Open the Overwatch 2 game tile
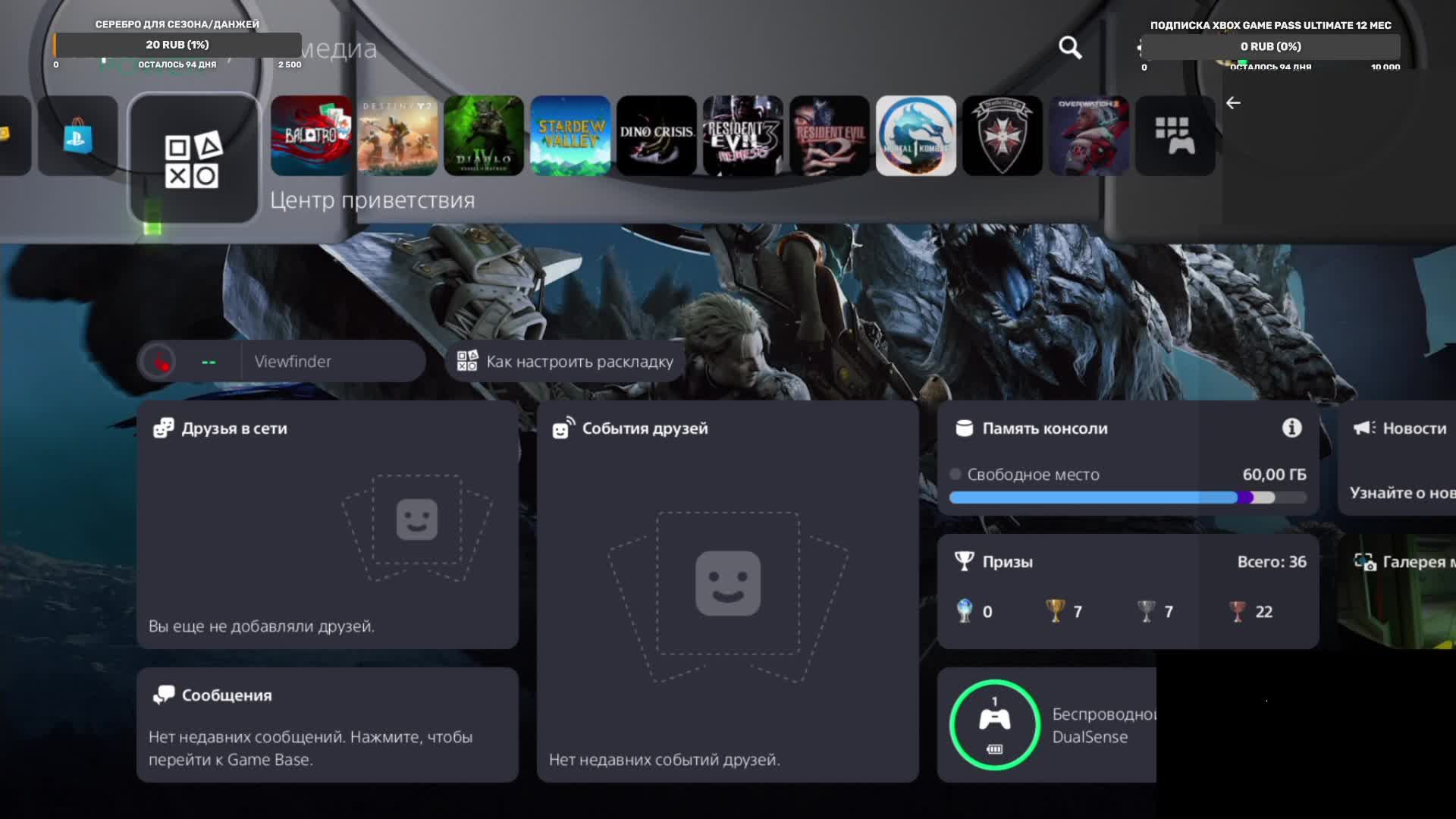 click(x=1088, y=136)
